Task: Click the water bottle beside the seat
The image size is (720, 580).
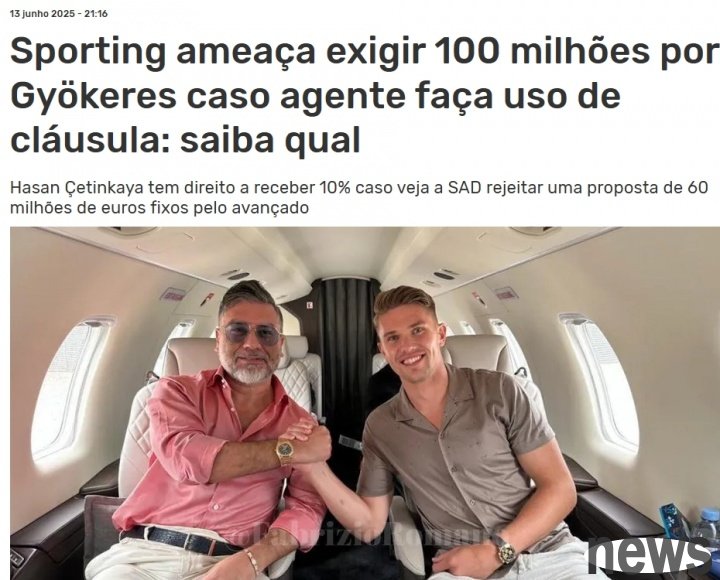Action: [x=706, y=528]
